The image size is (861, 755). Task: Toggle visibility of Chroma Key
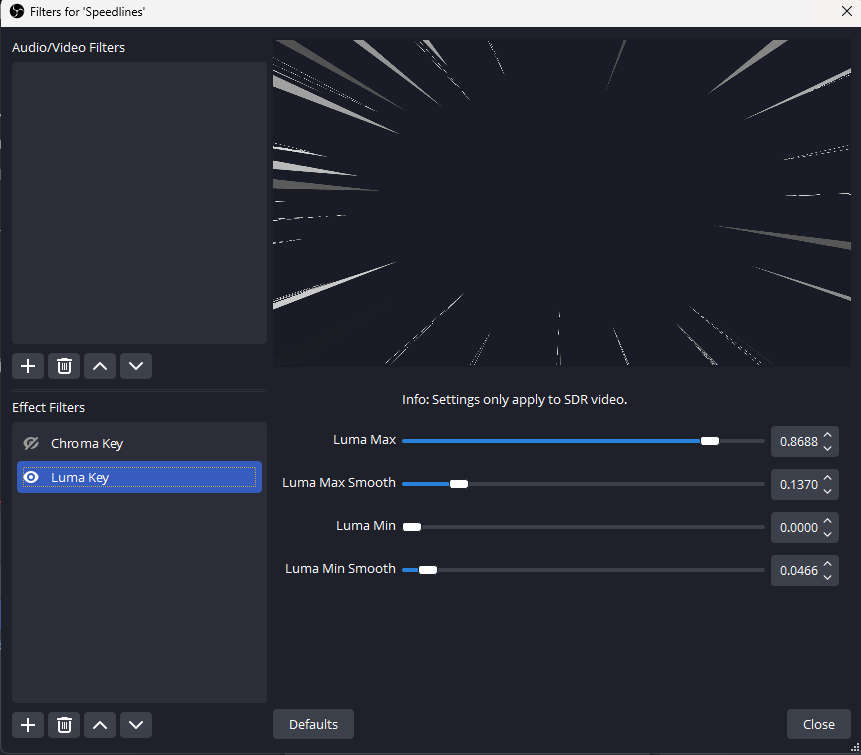click(30, 442)
